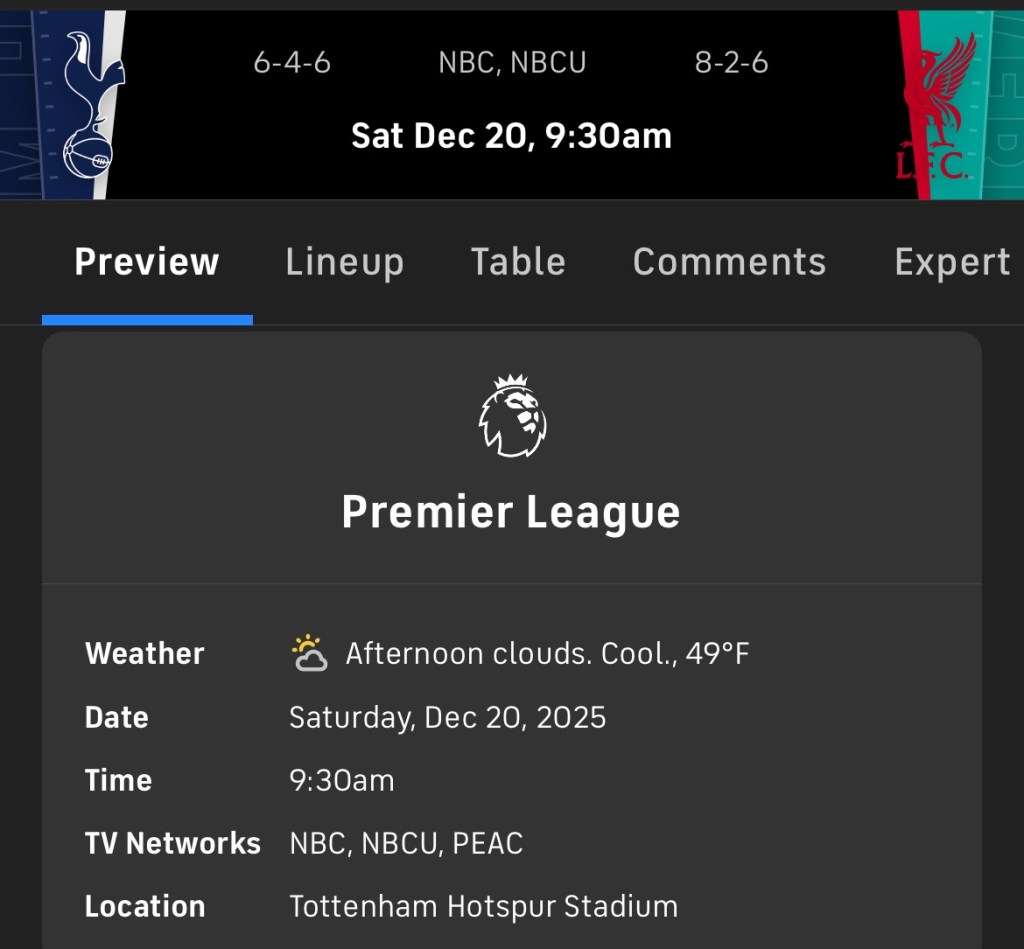The image size is (1024, 949).
Task: Open the Premier League heading
Action: tap(511, 512)
